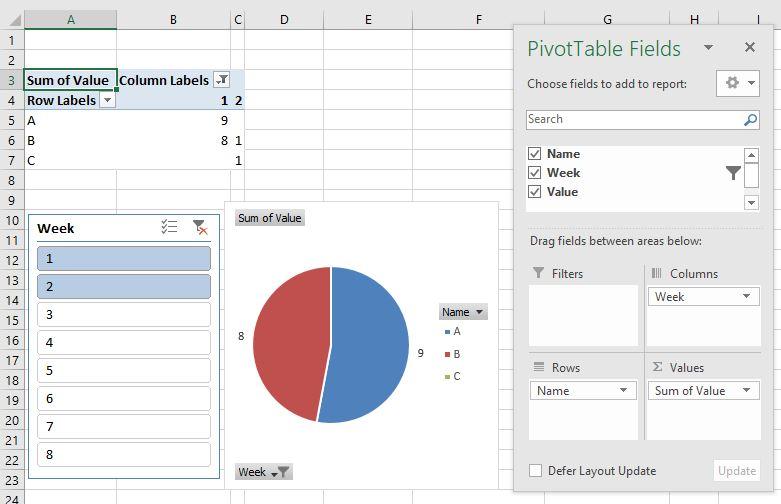781x504 pixels.
Task: Open the Week filter button on the chart
Action: click(x=263, y=472)
